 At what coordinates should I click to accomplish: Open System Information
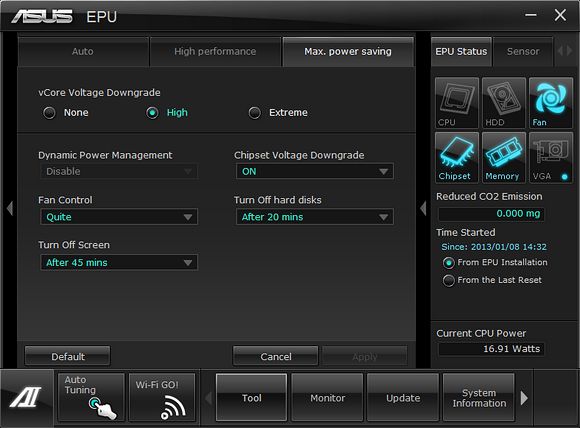click(479, 398)
